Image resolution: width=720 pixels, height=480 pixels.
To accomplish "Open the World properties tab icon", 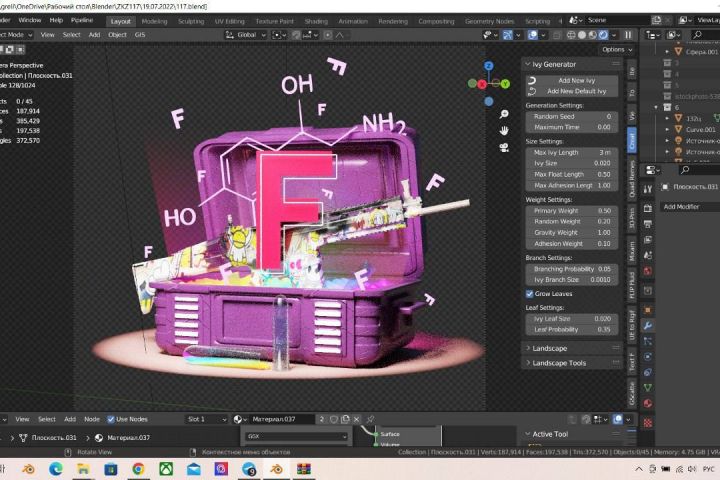I will click(x=647, y=271).
